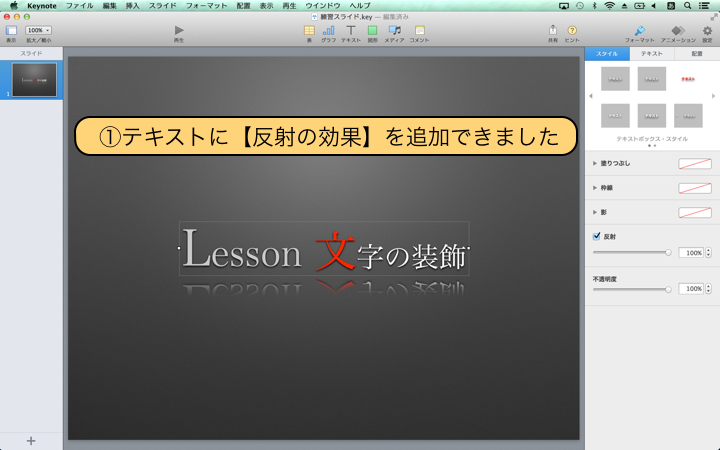Click the 影 shadow preset swatch

click(x=695, y=212)
